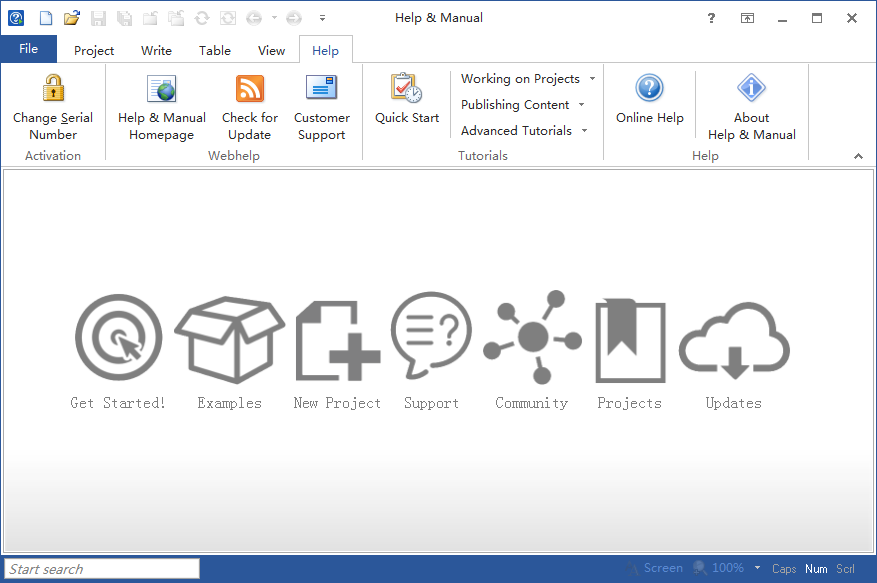Open the Community network icon
Viewport: 877px width, 583px height.
coord(532,337)
